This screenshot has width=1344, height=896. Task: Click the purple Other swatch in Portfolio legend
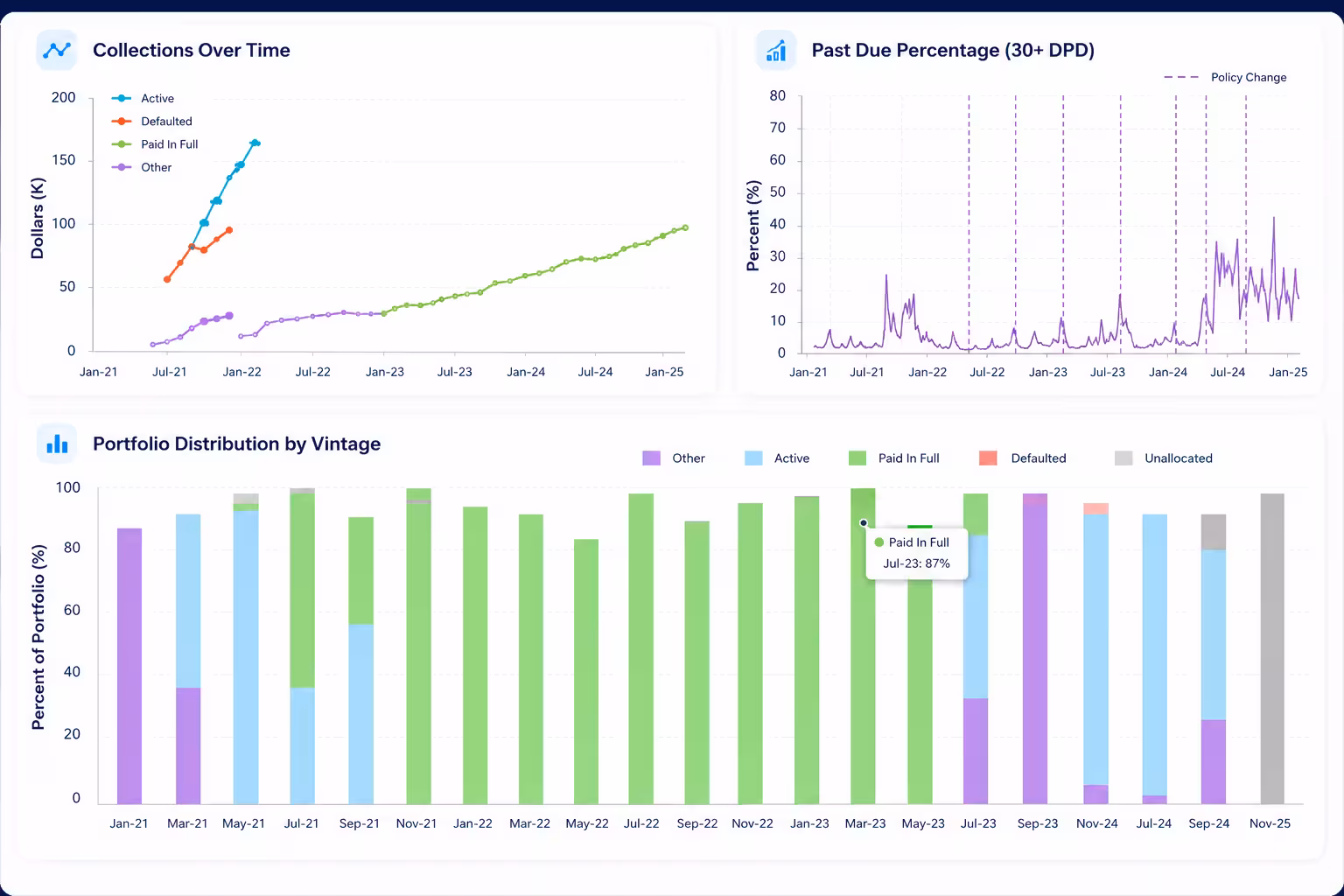tap(651, 458)
